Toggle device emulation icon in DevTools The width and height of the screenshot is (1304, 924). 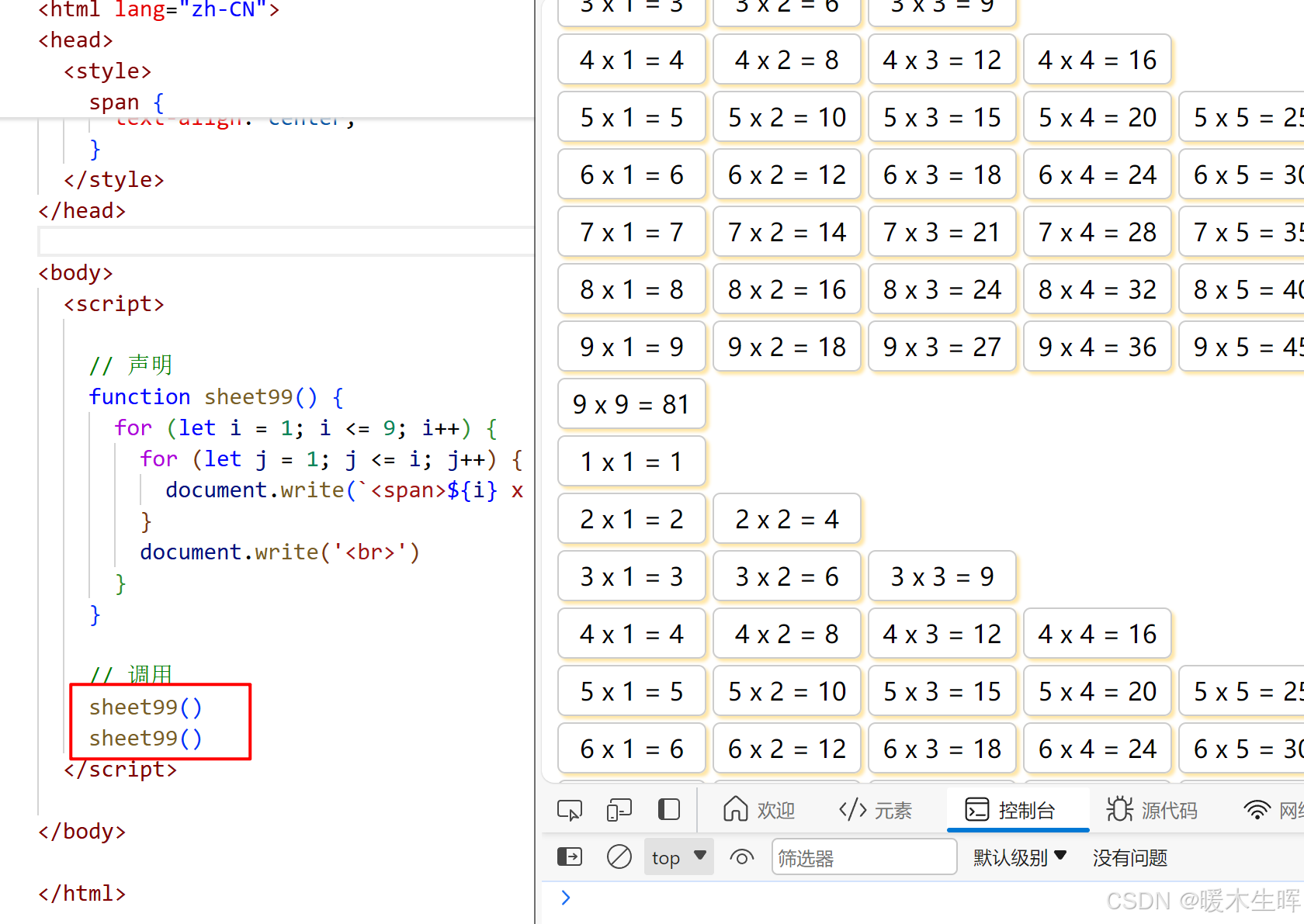click(x=619, y=811)
